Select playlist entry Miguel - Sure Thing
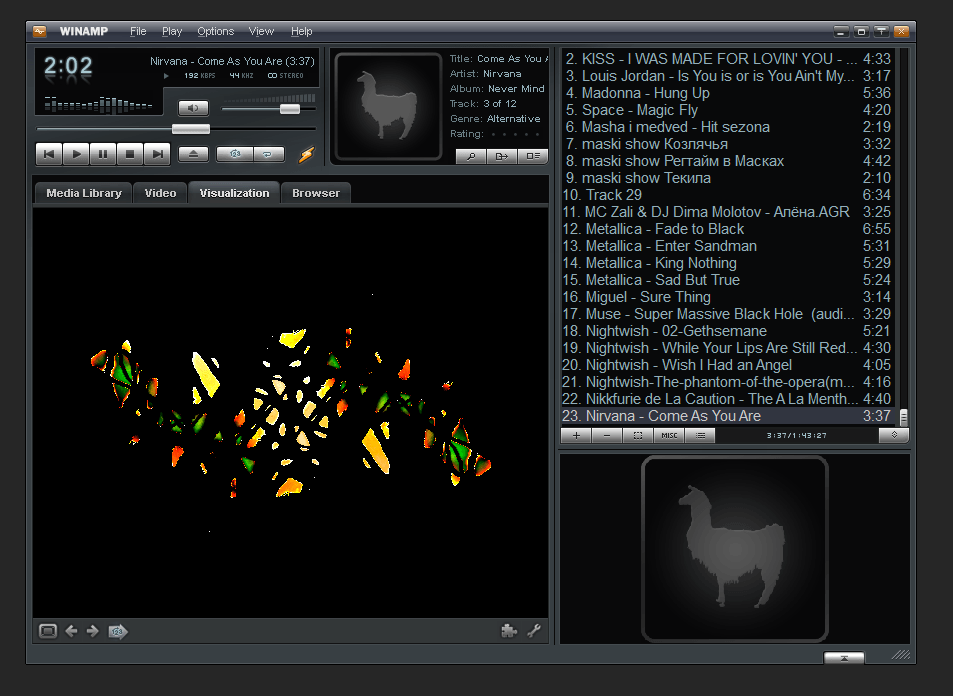The image size is (953, 696). tap(728, 297)
